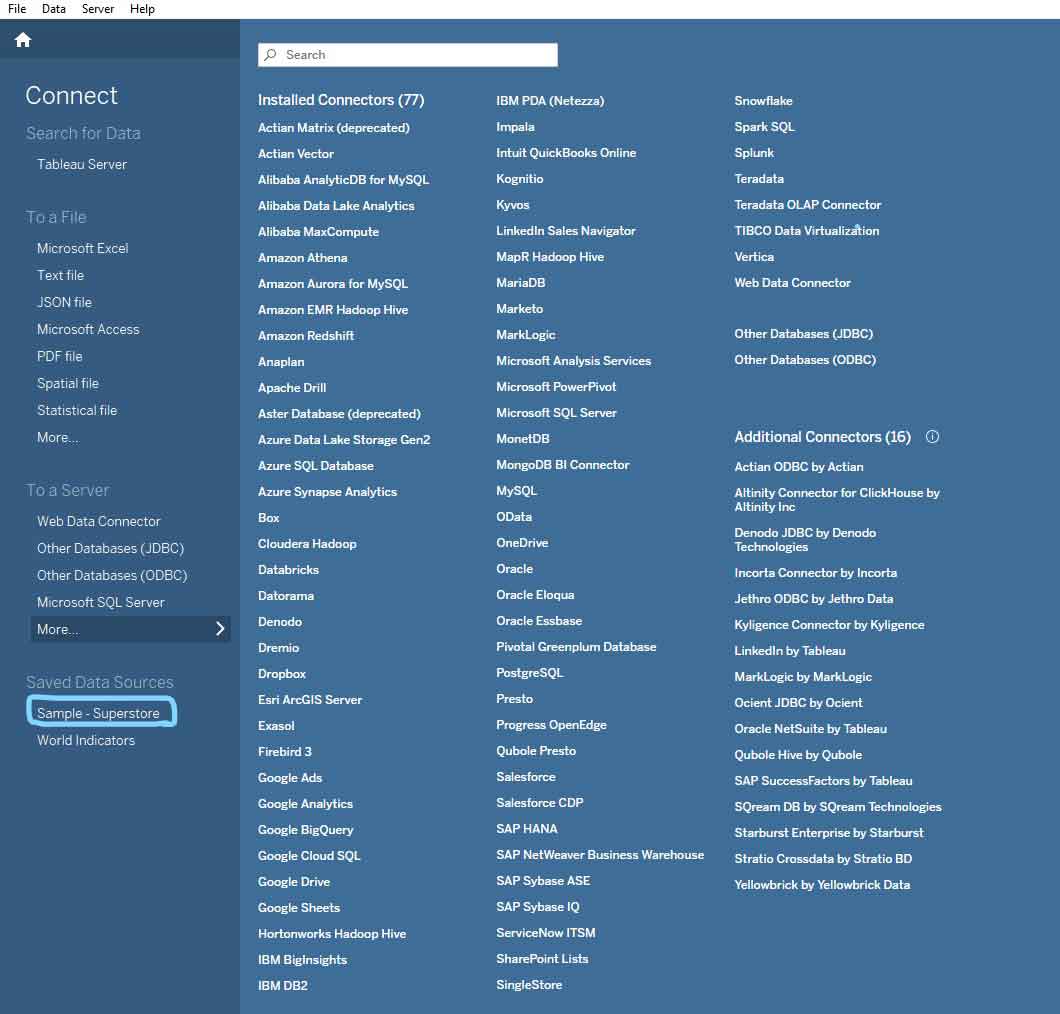Open the File menu

click(x=17, y=9)
